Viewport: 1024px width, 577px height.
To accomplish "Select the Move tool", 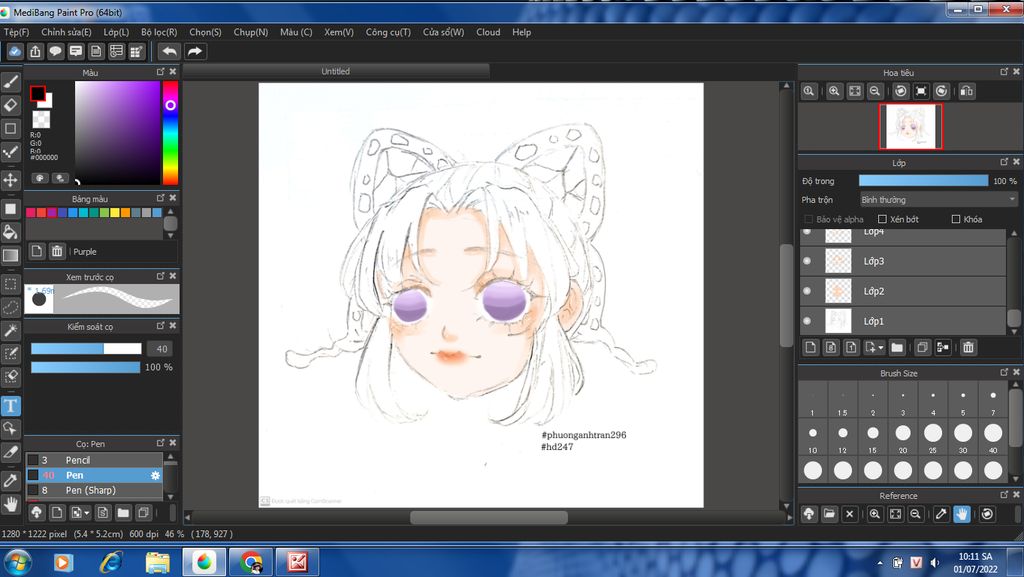I will tap(10, 180).
